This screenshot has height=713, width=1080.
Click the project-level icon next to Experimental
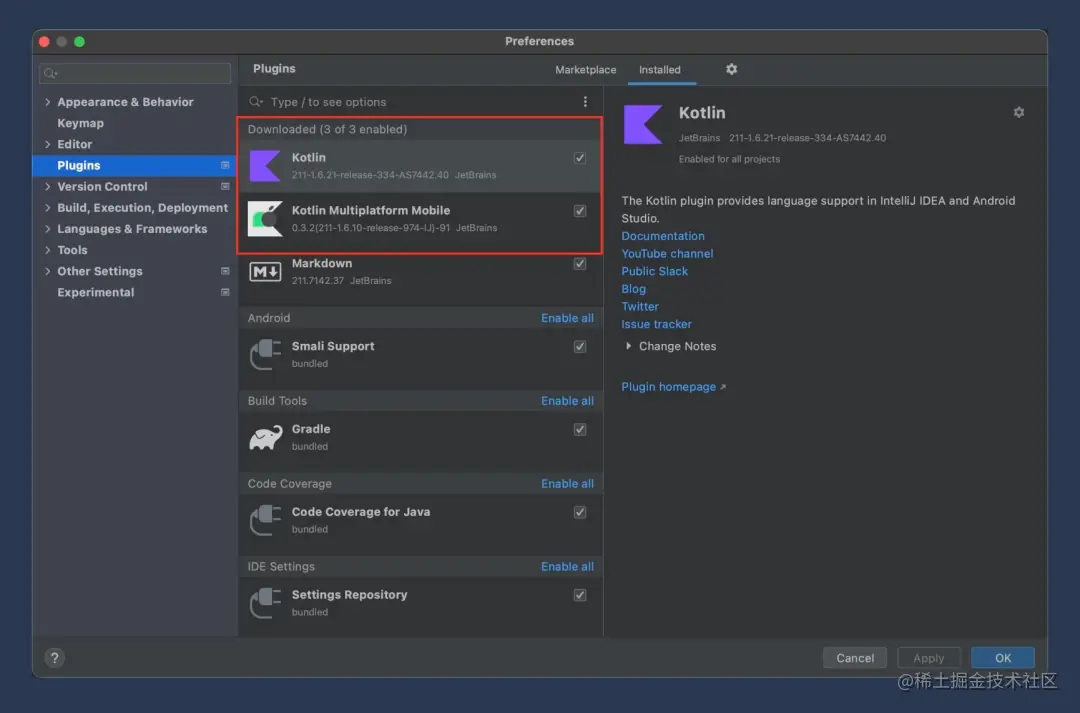pyautogui.click(x=225, y=292)
